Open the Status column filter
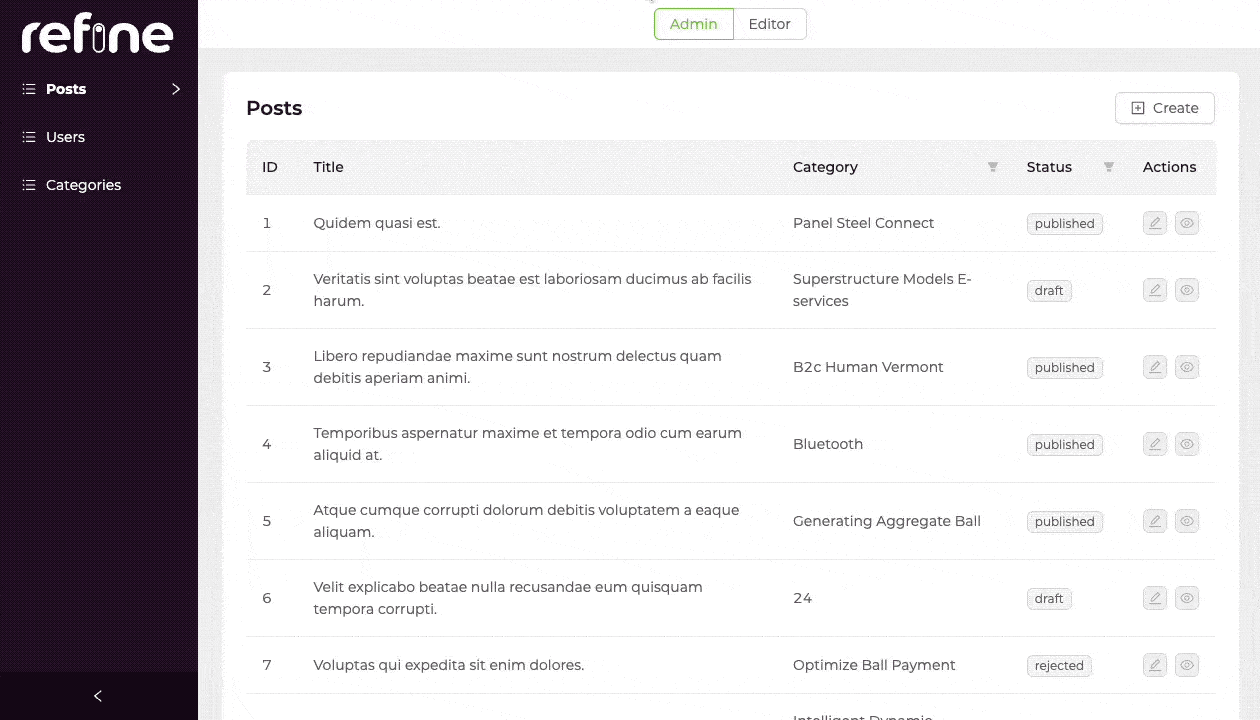 1108,167
